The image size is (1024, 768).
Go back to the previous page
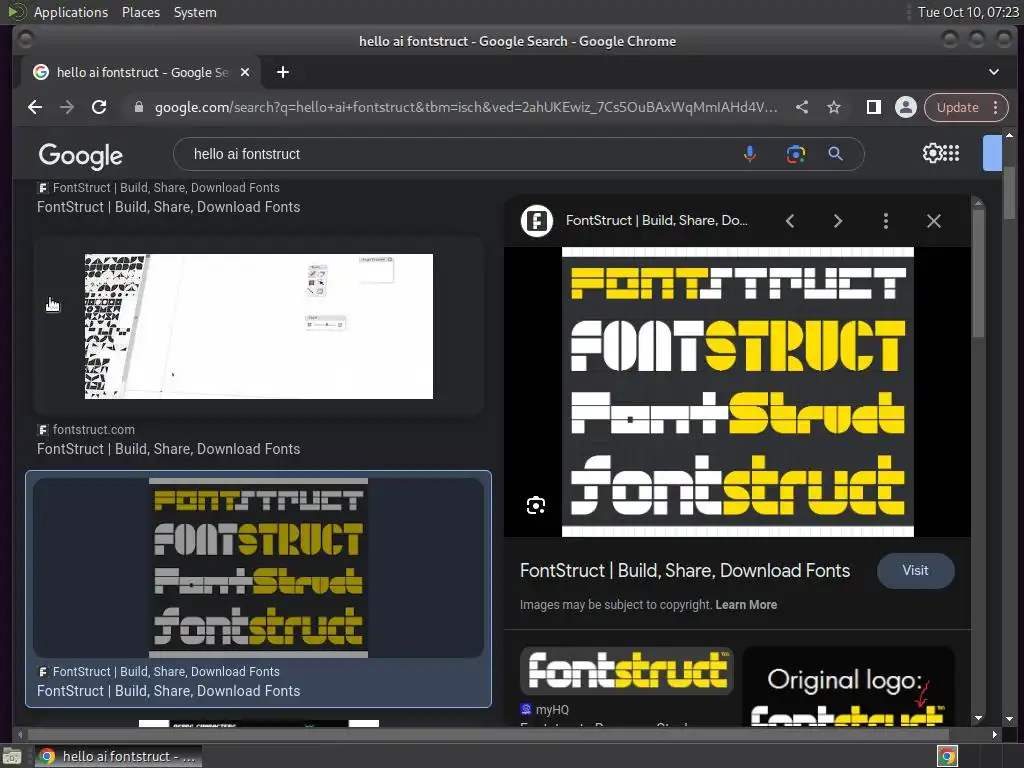coord(35,107)
